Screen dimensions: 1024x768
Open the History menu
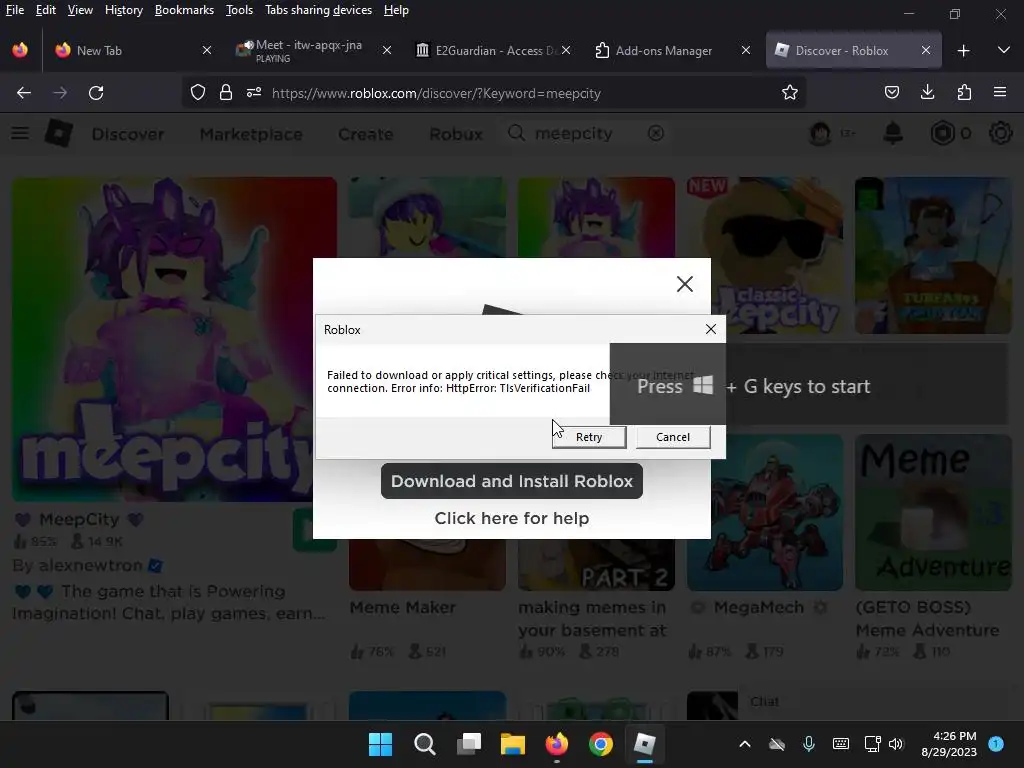[x=123, y=10]
